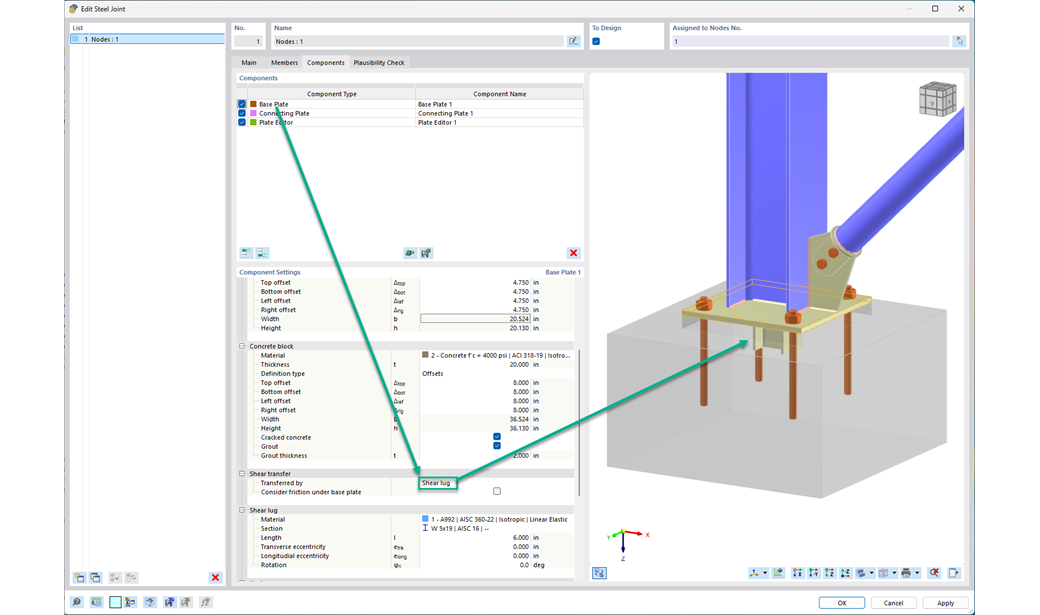Copy joint icon in List panel

96,577
